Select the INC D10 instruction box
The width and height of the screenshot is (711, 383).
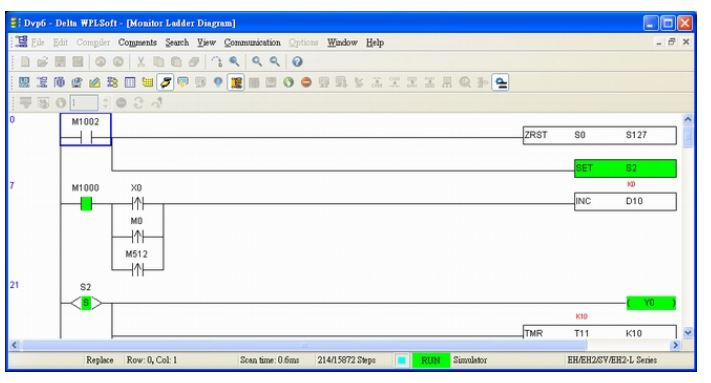(x=625, y=202)
